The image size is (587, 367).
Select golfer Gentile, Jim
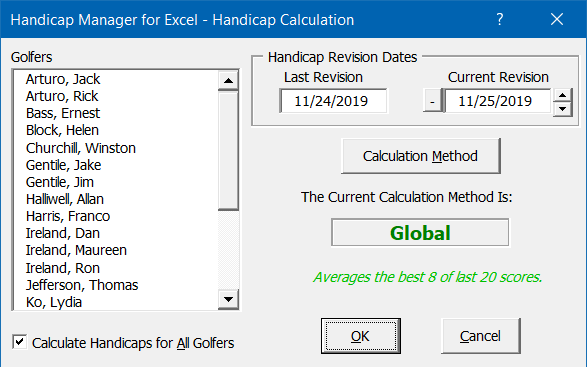116,182
